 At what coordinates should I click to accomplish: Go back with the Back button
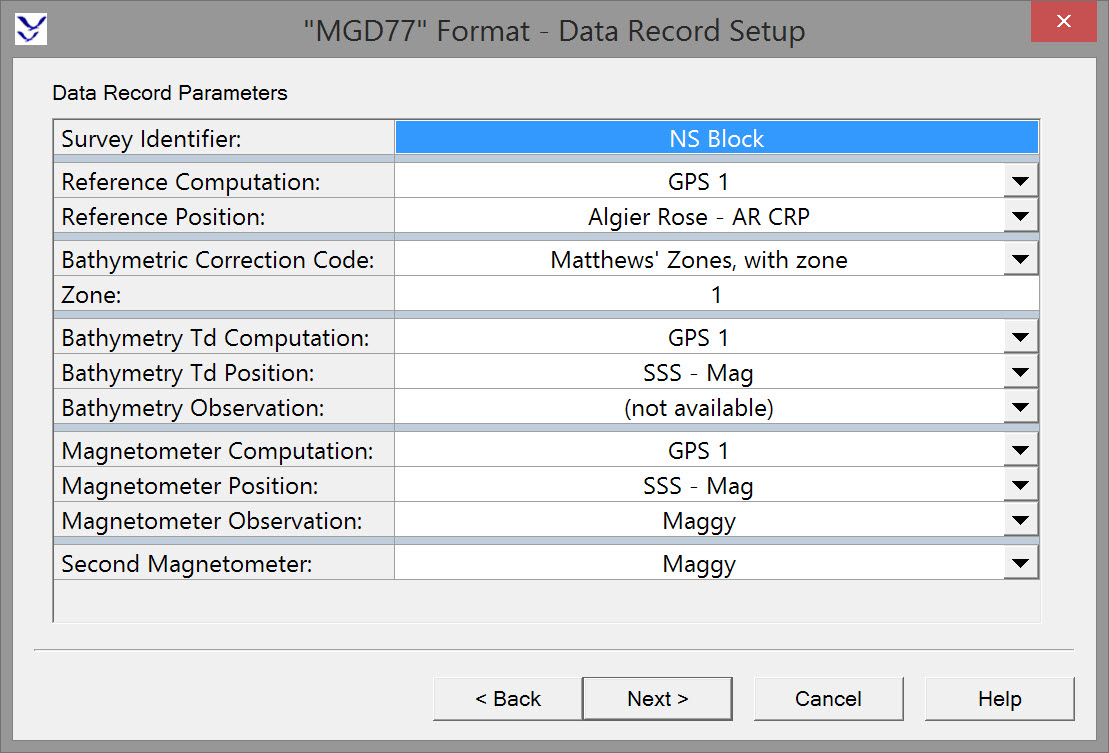507,699
